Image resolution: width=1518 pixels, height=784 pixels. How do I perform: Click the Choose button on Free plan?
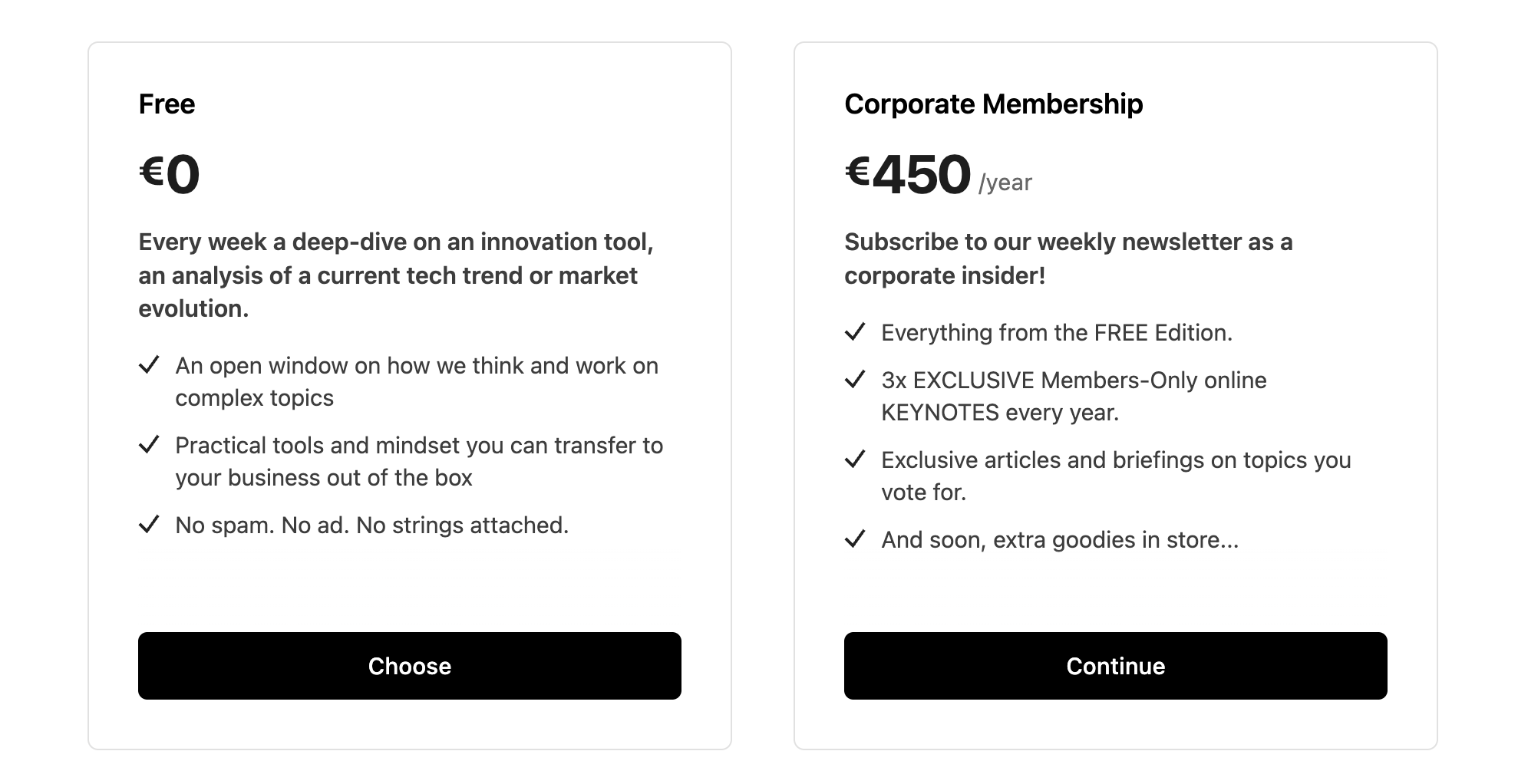click(x=409, y=665)
